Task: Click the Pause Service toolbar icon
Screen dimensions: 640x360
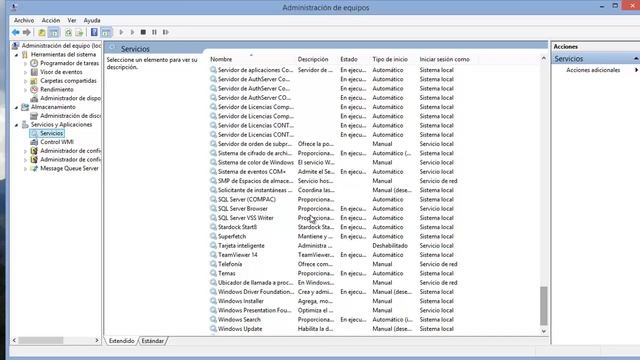Action: pos(154,32)
